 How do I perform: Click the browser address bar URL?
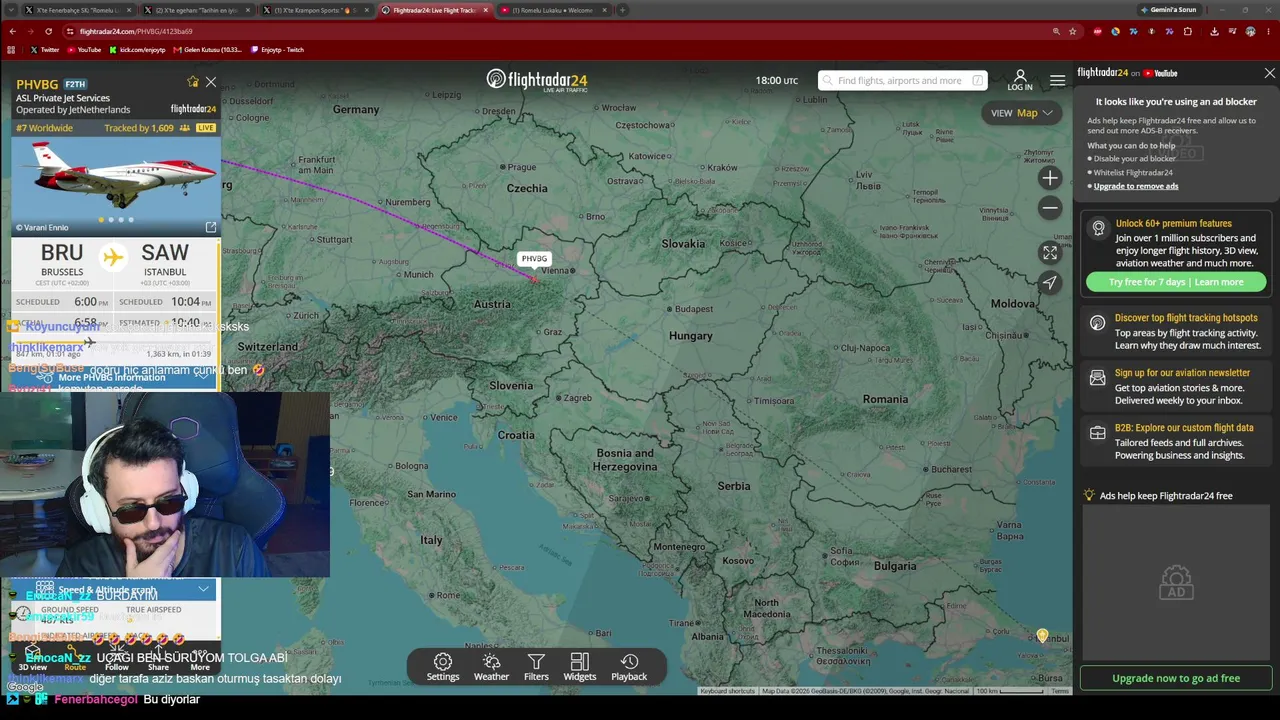pos(136,31)
